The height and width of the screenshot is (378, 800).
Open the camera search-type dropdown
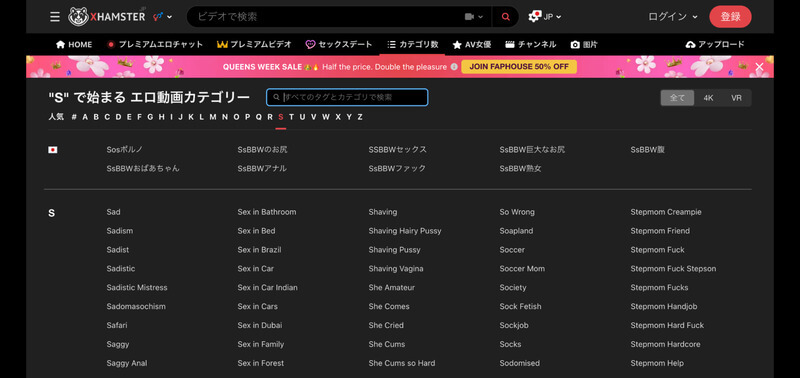(474, 17)
